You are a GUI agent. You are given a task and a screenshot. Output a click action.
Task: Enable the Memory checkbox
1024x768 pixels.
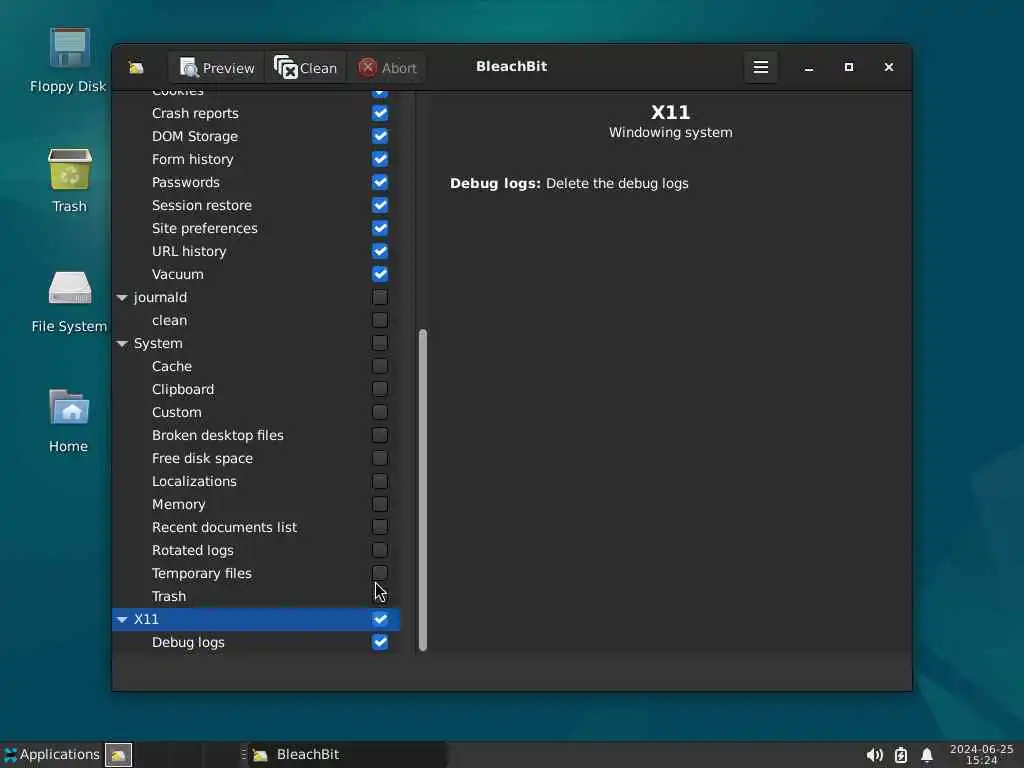click(x=380, y=504)
